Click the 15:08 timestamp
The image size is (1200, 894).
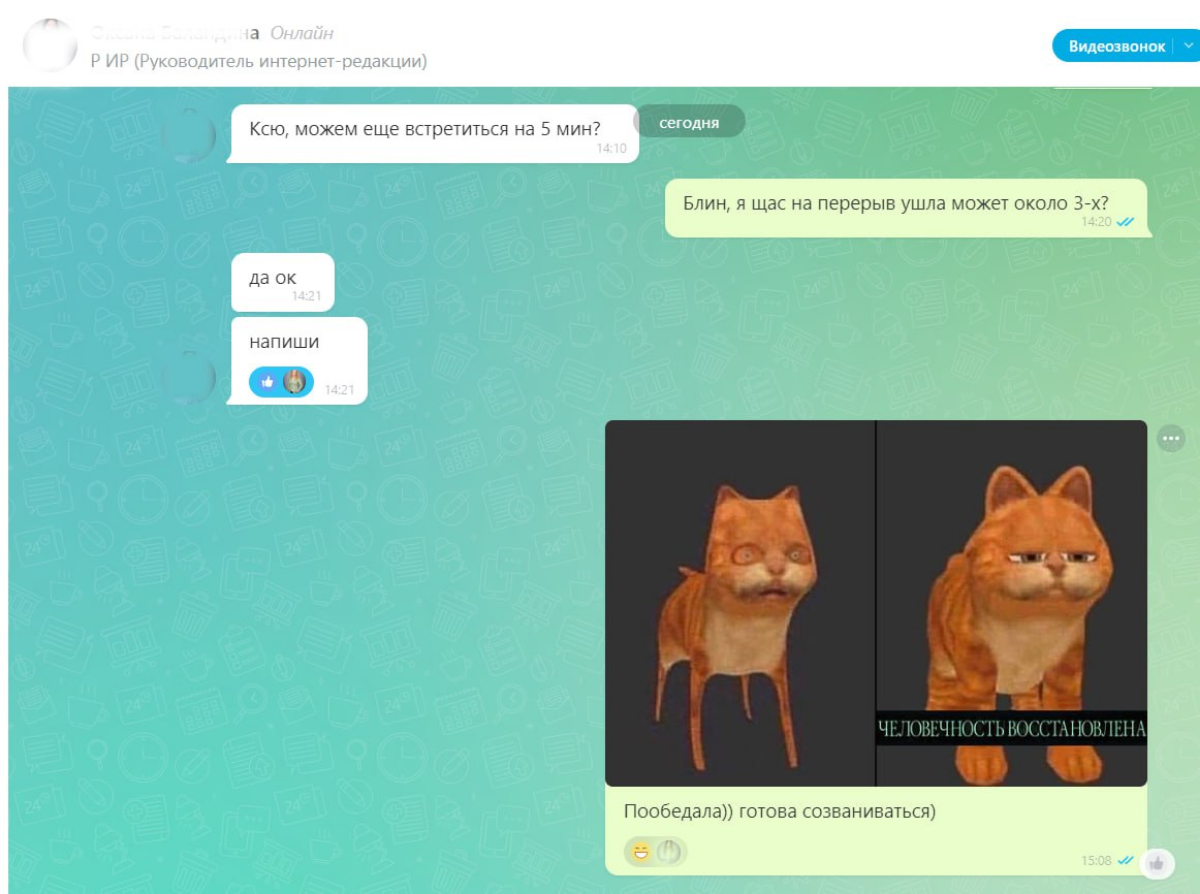1096,860
